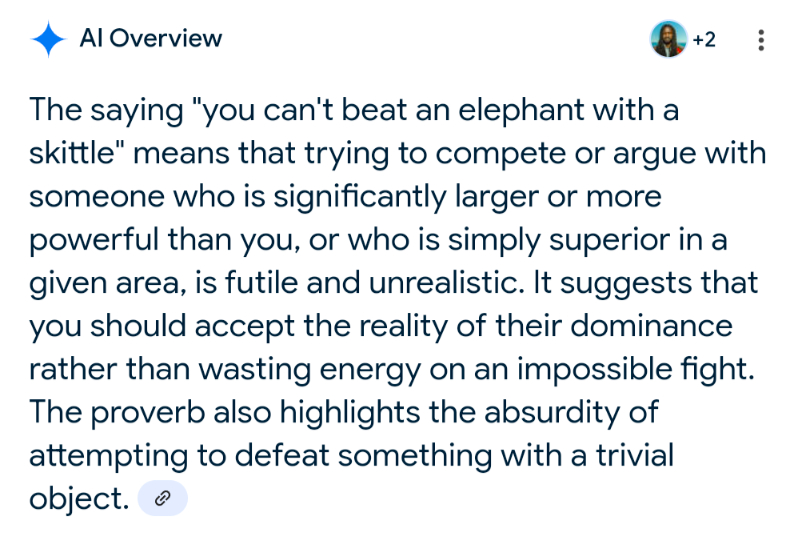Click the AI Overview sparkle icon

pos(47,40)
